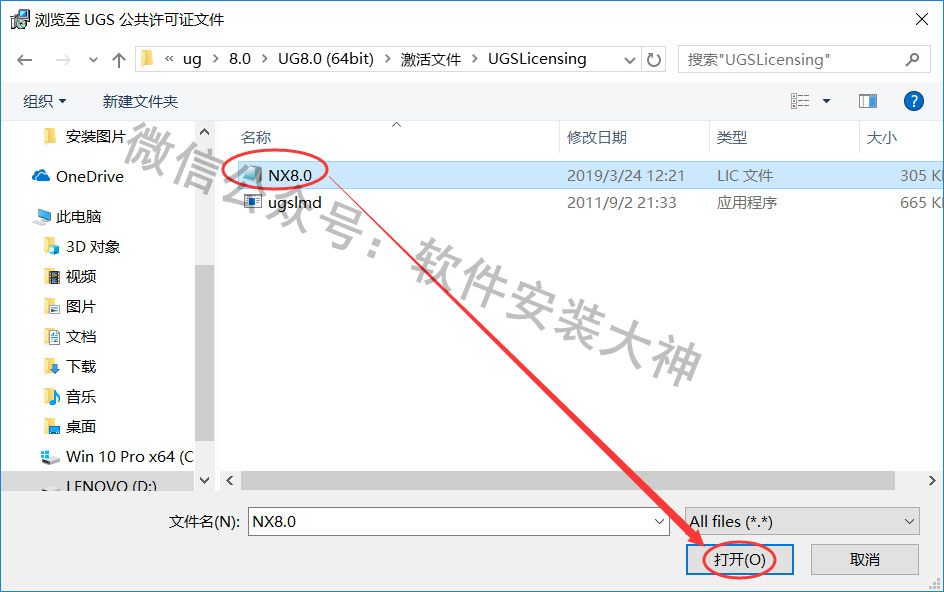The image size is (944, 592).
Task: Click the search magnifier icon
Action: [x=912, y=60]
